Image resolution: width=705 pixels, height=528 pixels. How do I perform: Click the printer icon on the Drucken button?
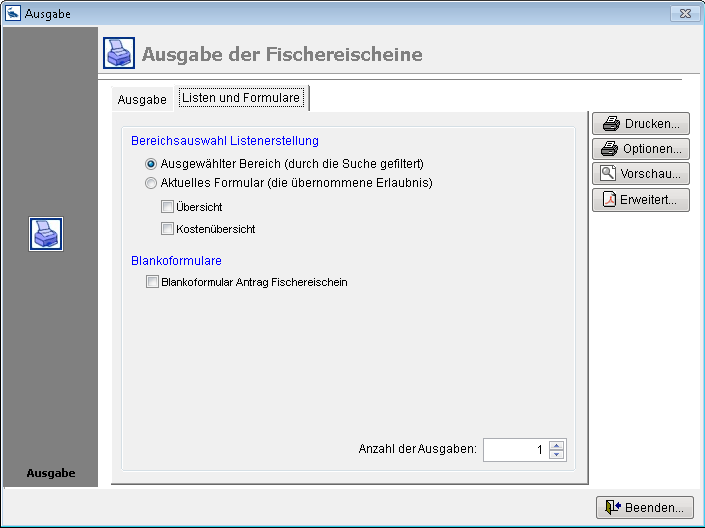tap(609, 125)
